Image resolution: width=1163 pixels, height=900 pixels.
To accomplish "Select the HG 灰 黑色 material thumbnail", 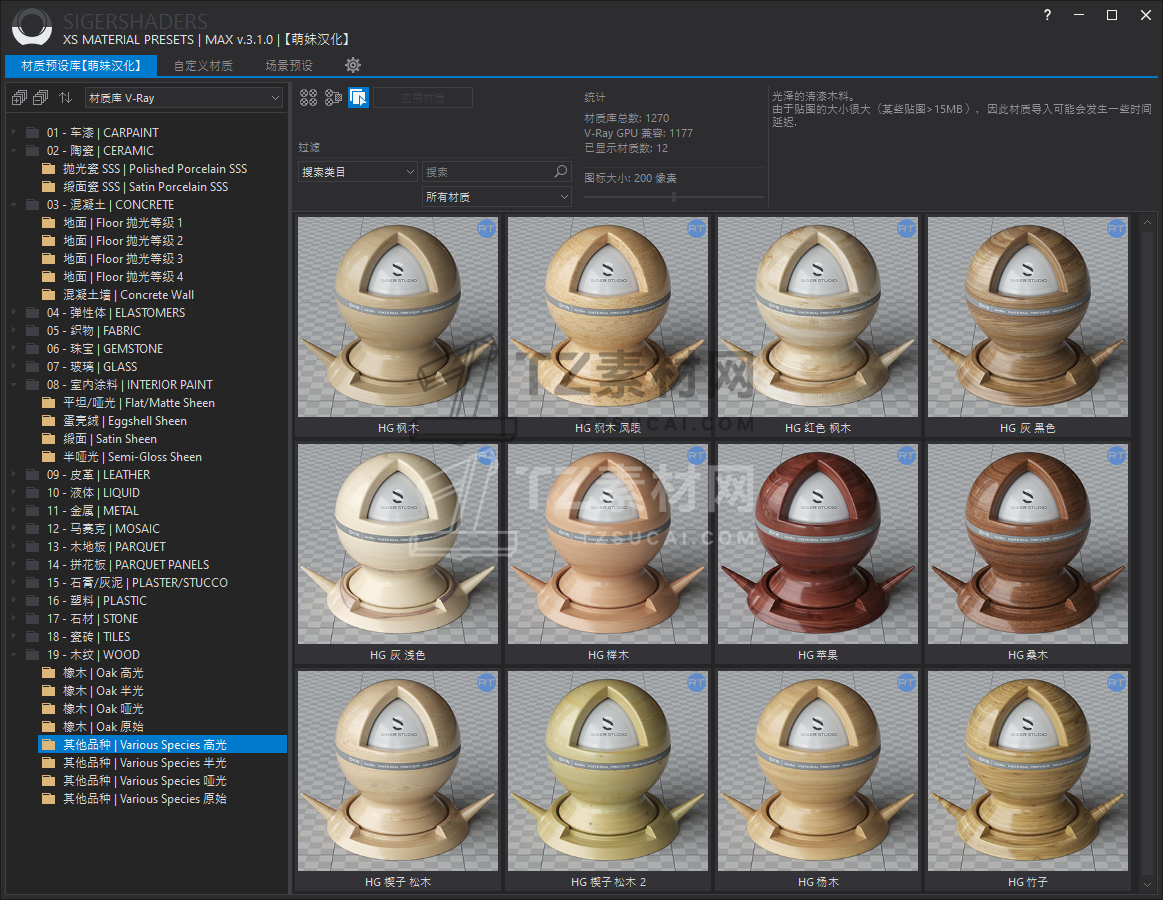I will (1027, 317).
